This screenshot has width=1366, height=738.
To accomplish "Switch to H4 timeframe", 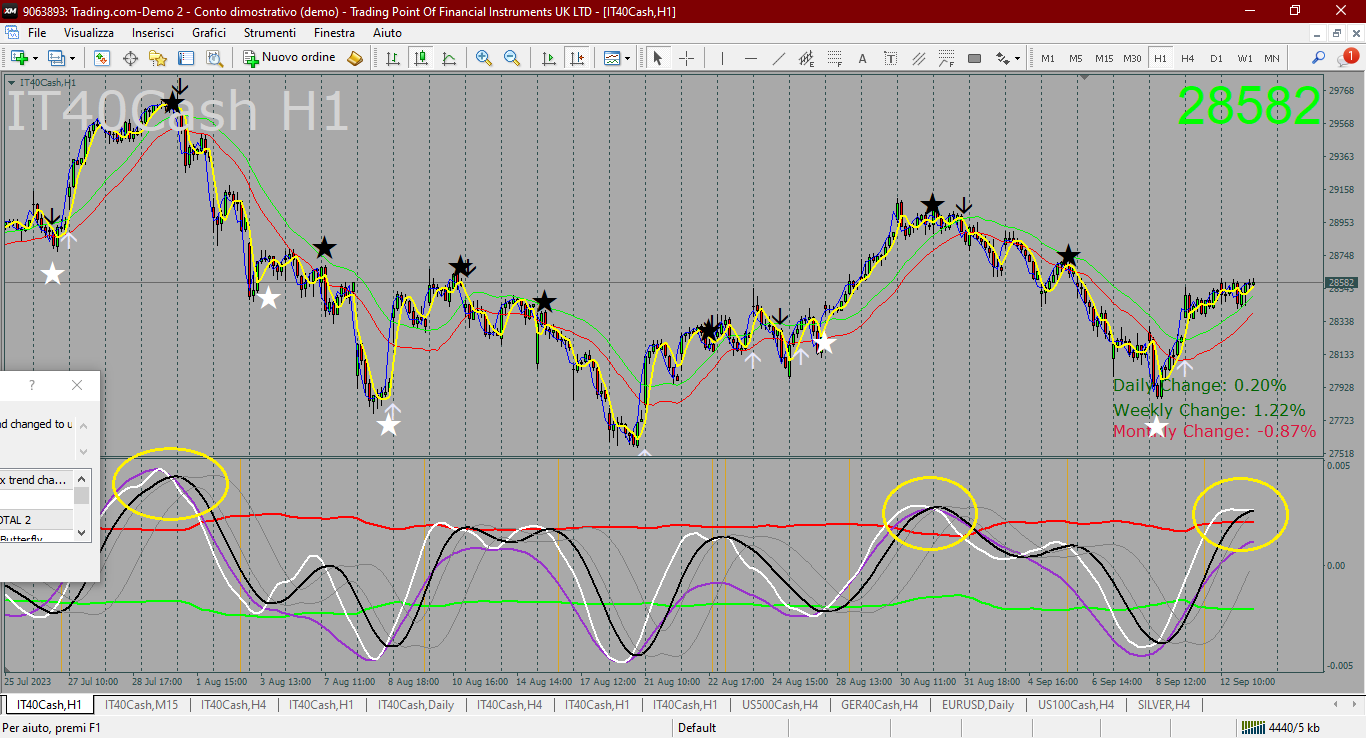I will (1188, 58).
